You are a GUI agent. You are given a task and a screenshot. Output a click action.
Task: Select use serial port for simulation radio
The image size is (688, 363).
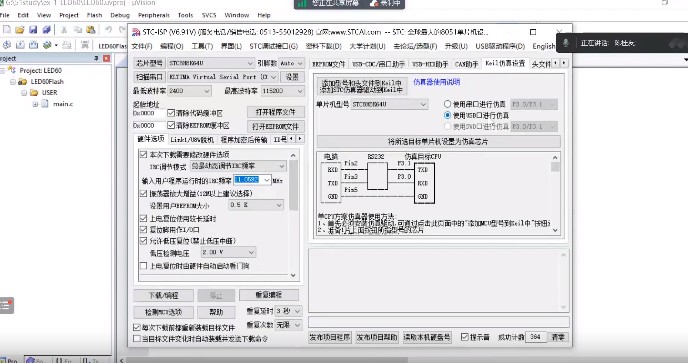[447, 104]
